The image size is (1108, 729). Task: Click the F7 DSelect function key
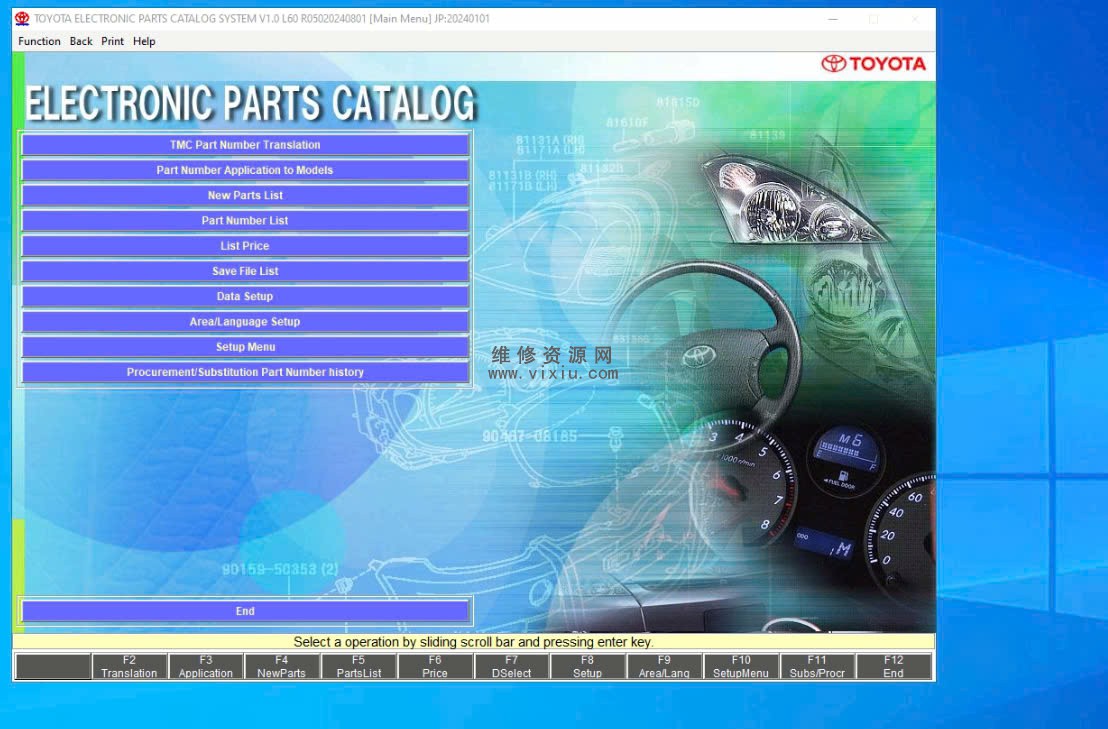coord(511,667)
